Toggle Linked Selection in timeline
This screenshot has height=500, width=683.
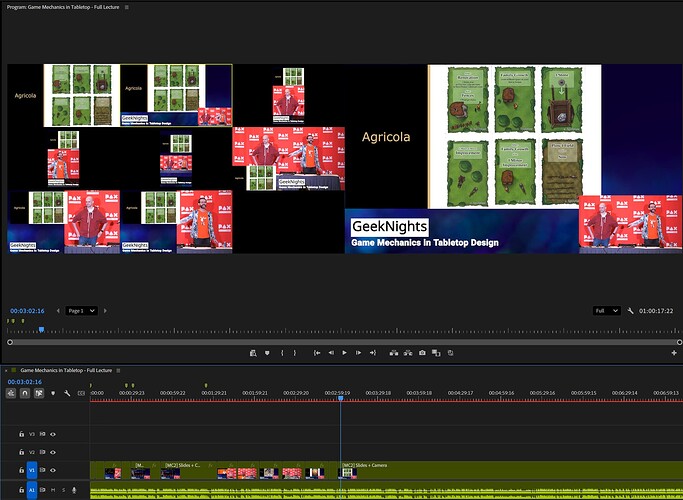pos(39,393)
